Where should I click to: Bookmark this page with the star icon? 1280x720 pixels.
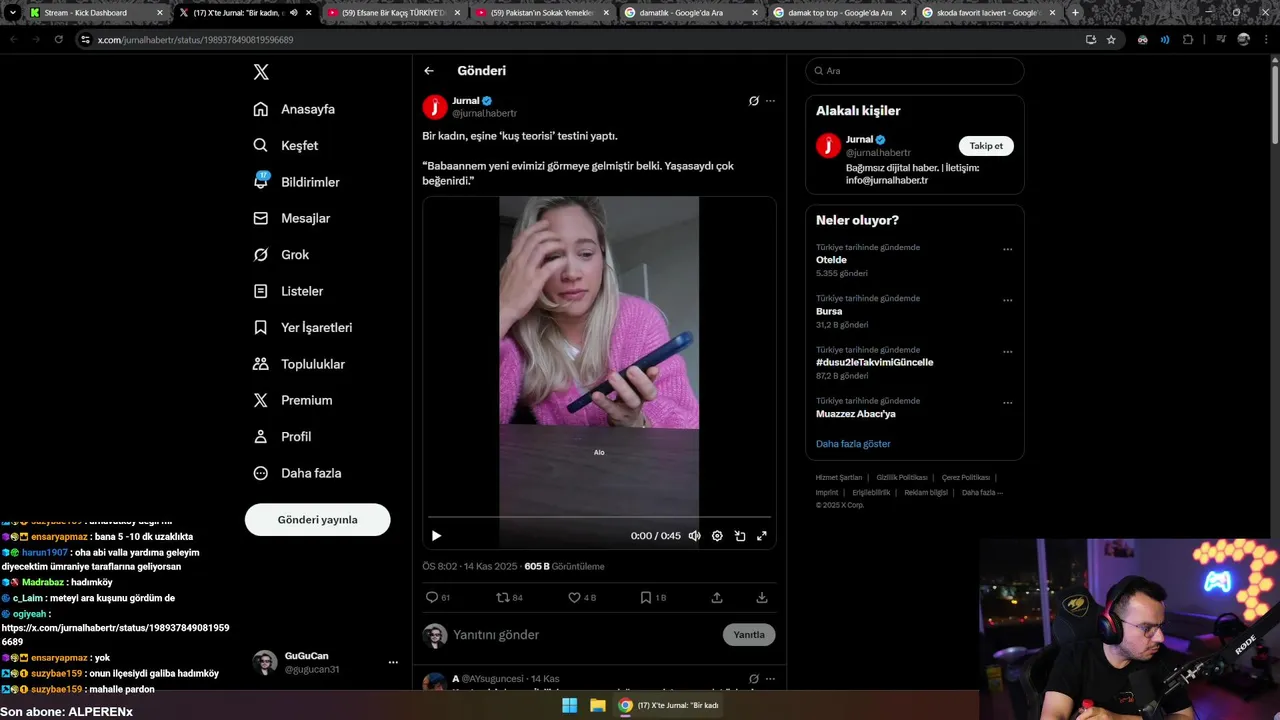[1111, 40]
